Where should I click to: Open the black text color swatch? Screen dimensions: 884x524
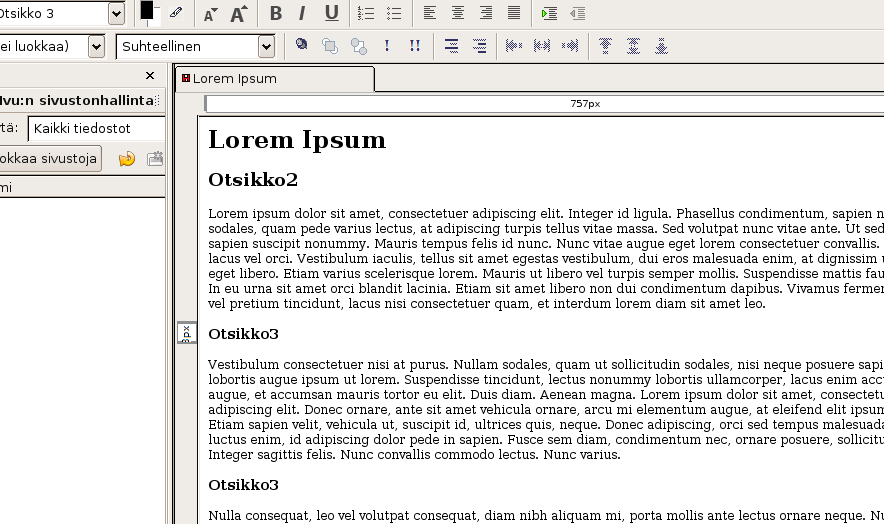pos(147,12)
